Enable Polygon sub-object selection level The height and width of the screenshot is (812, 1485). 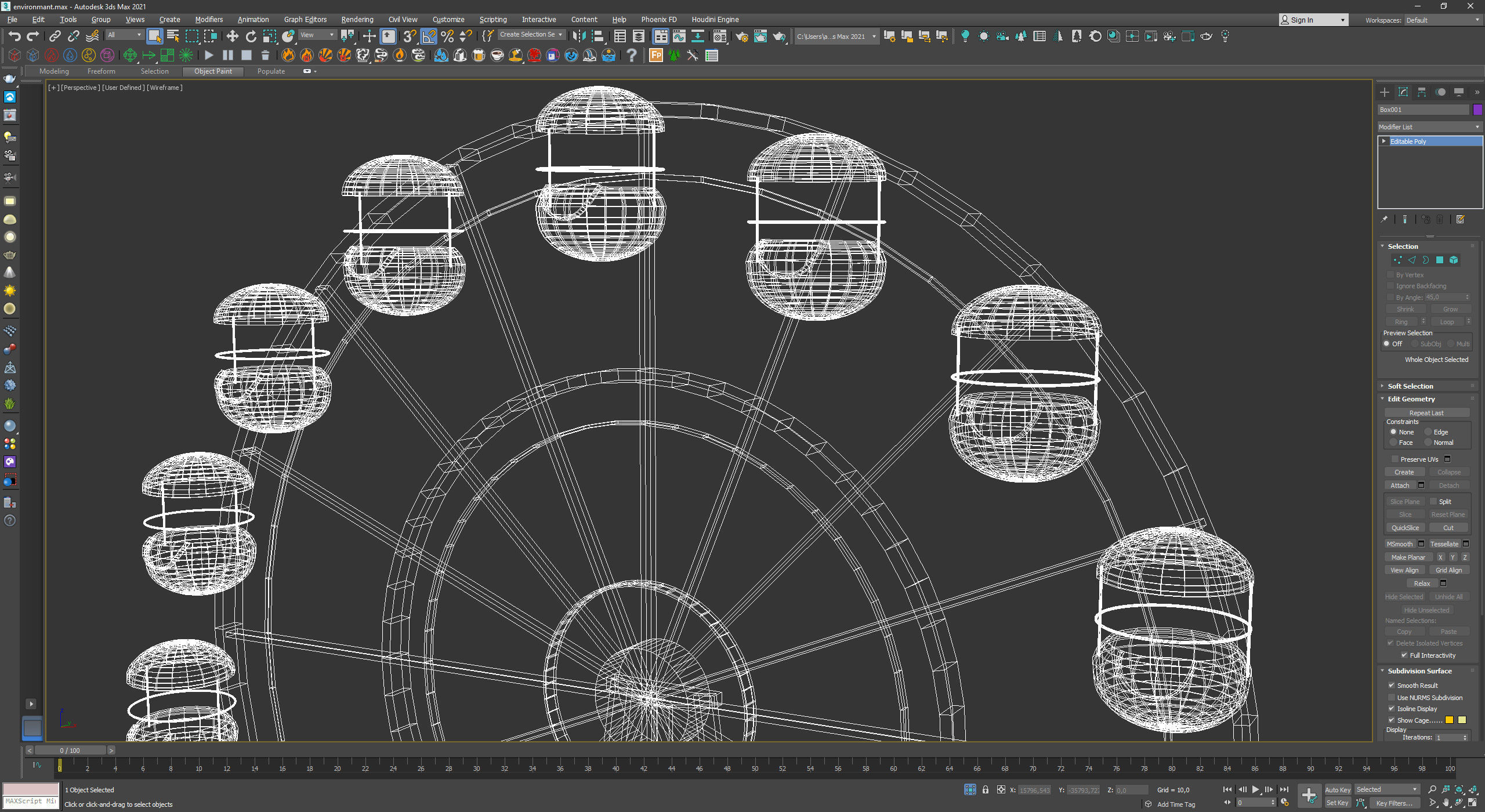pyautogui.click(x=1439, y=260)
